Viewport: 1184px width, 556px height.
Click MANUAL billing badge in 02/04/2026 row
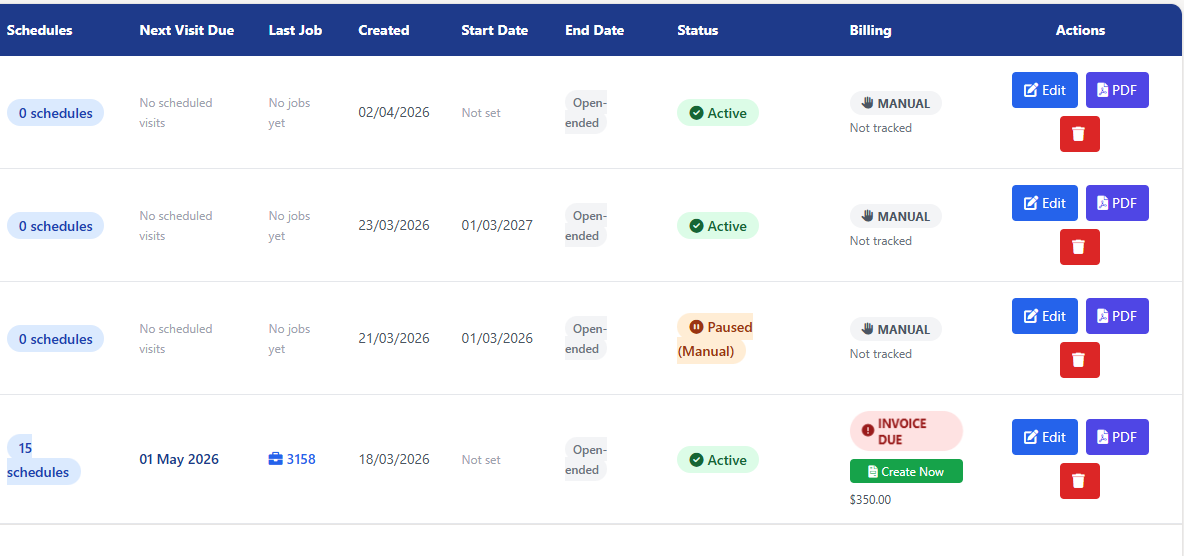[x=896, y=103]
